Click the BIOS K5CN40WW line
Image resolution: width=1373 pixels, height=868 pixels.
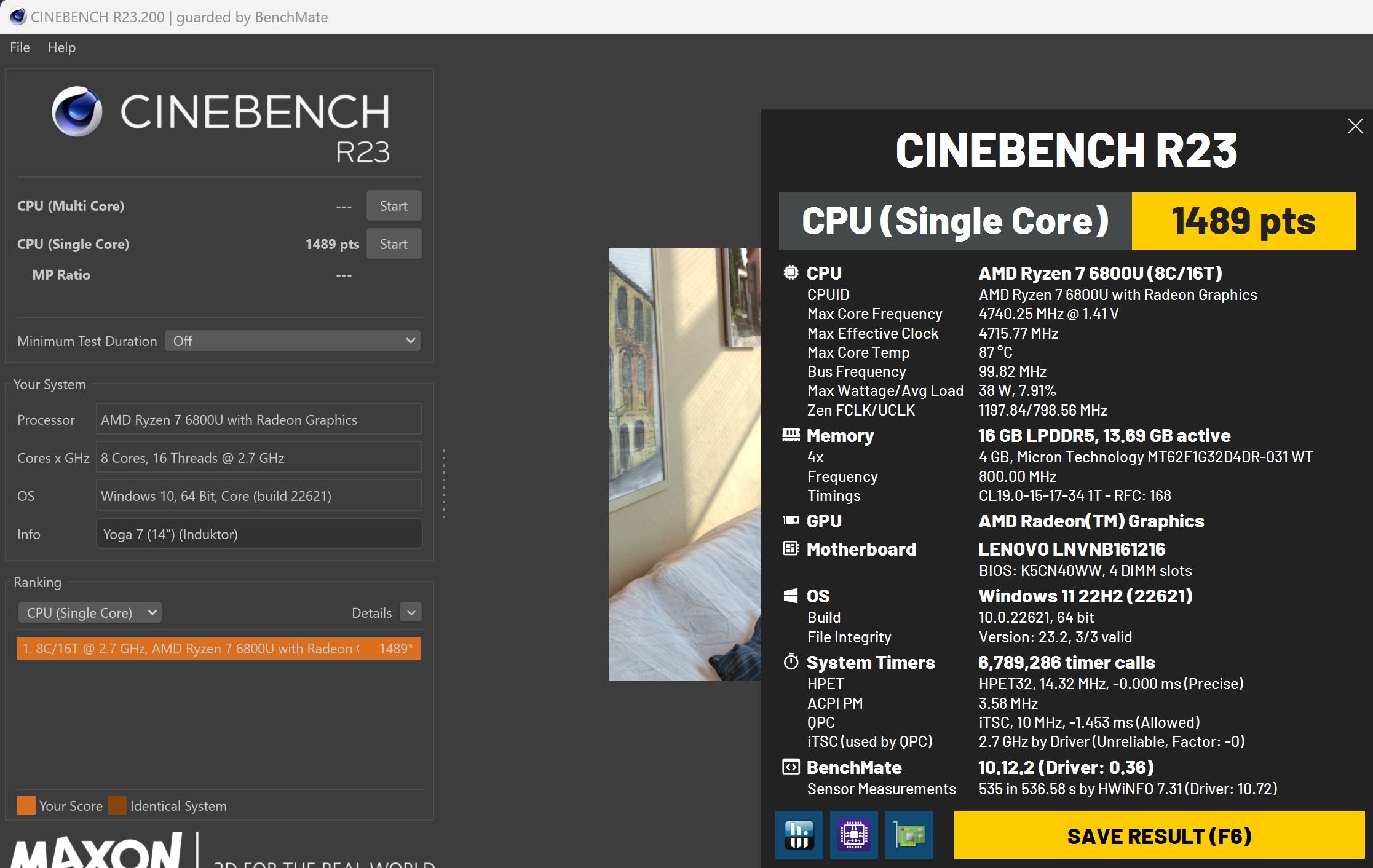tap(1085, 570)
